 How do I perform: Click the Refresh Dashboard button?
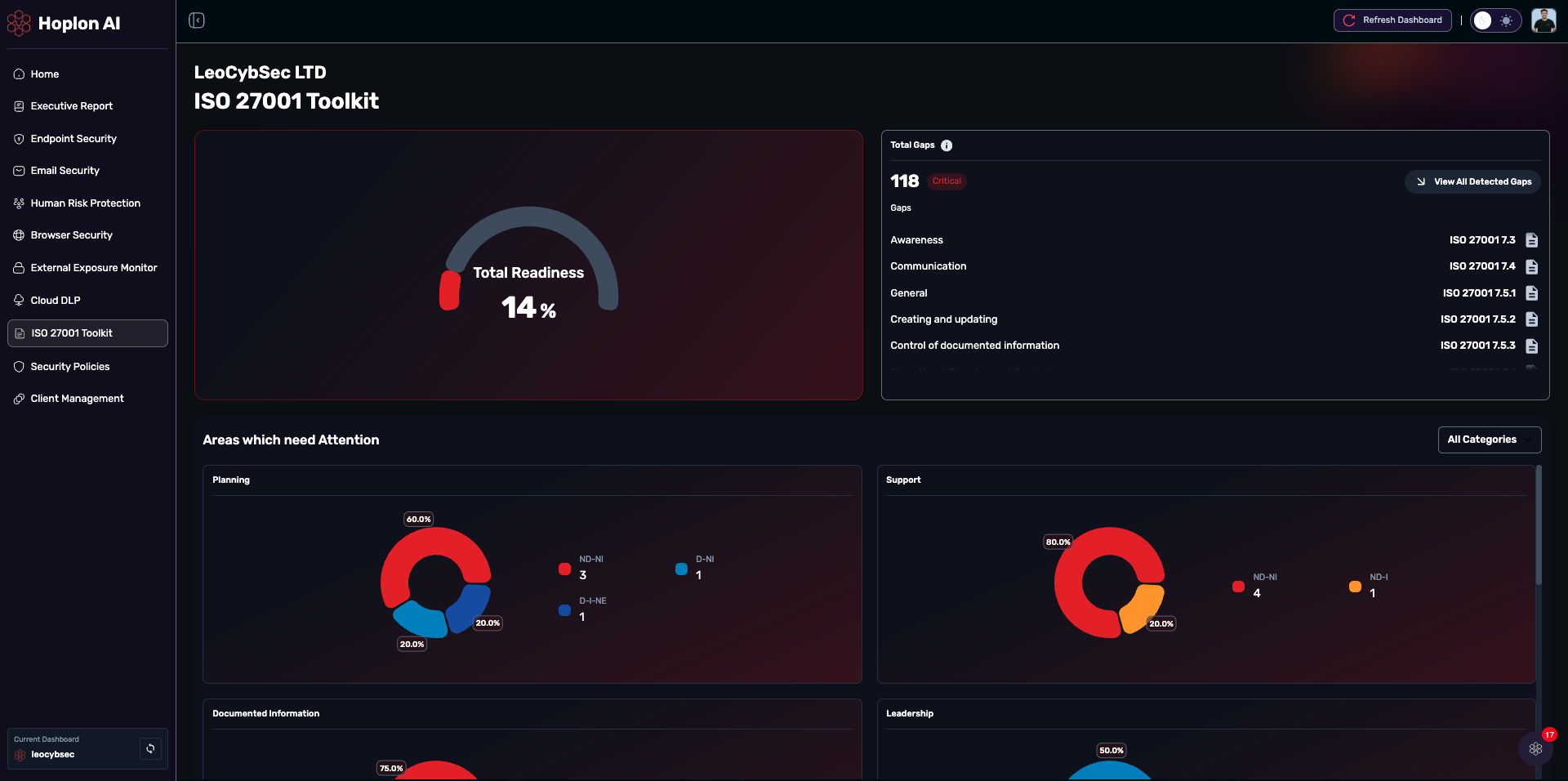point(1392,20)
